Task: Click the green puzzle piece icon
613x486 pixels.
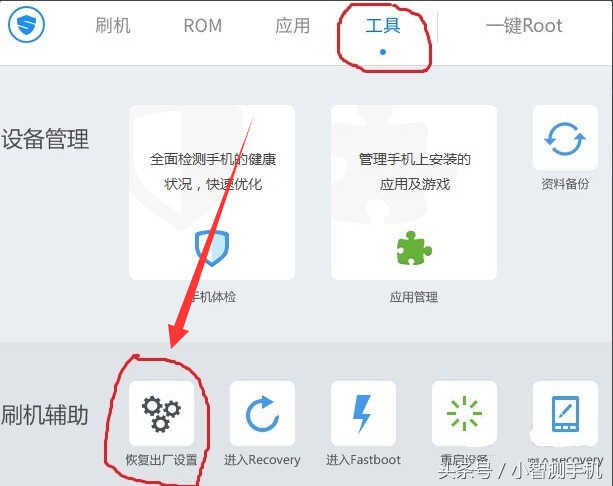Action: pyautogui.click(x=414, y=248)
